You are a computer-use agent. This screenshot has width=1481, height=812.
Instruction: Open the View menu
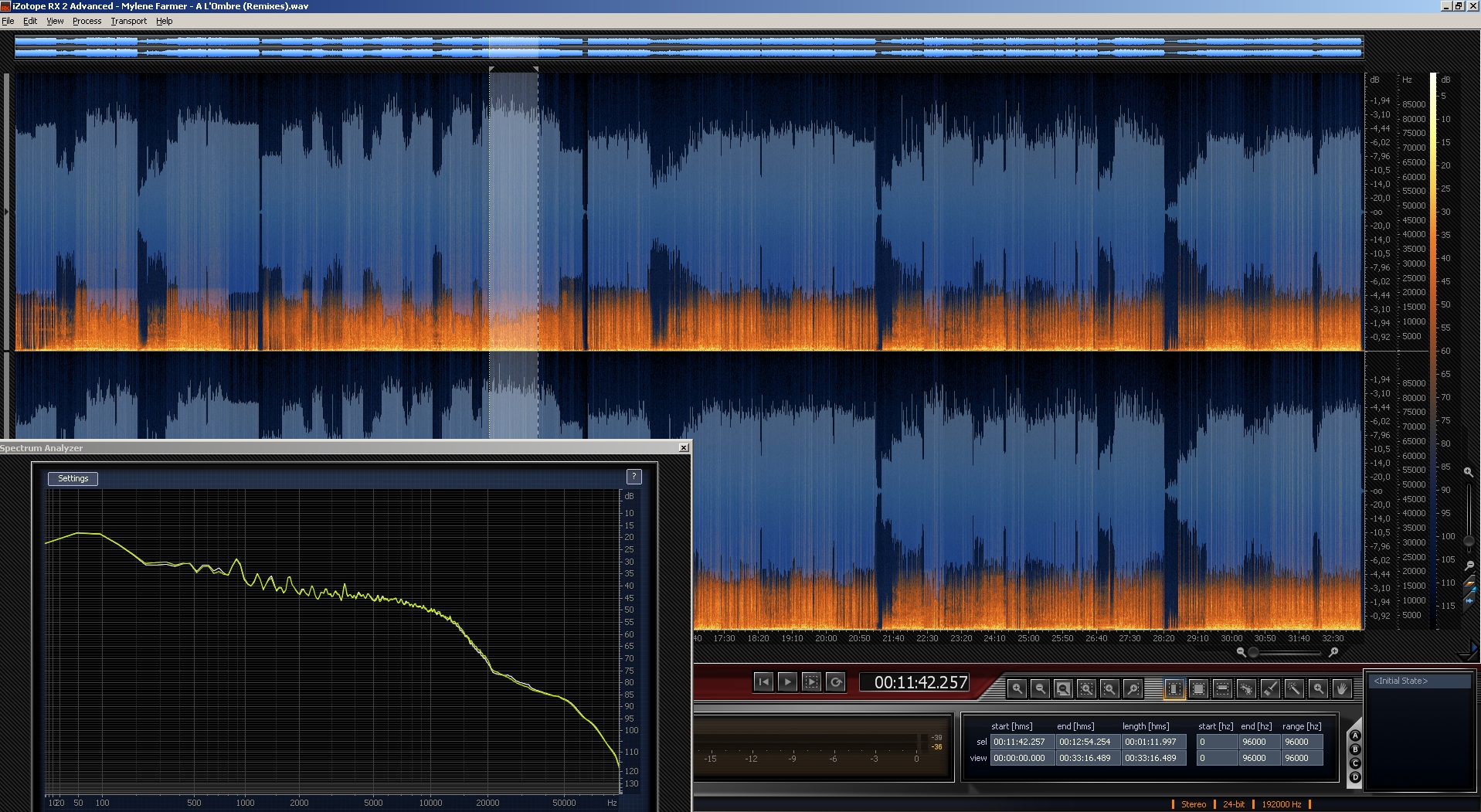pyautogui.click(x=55, y=21)
